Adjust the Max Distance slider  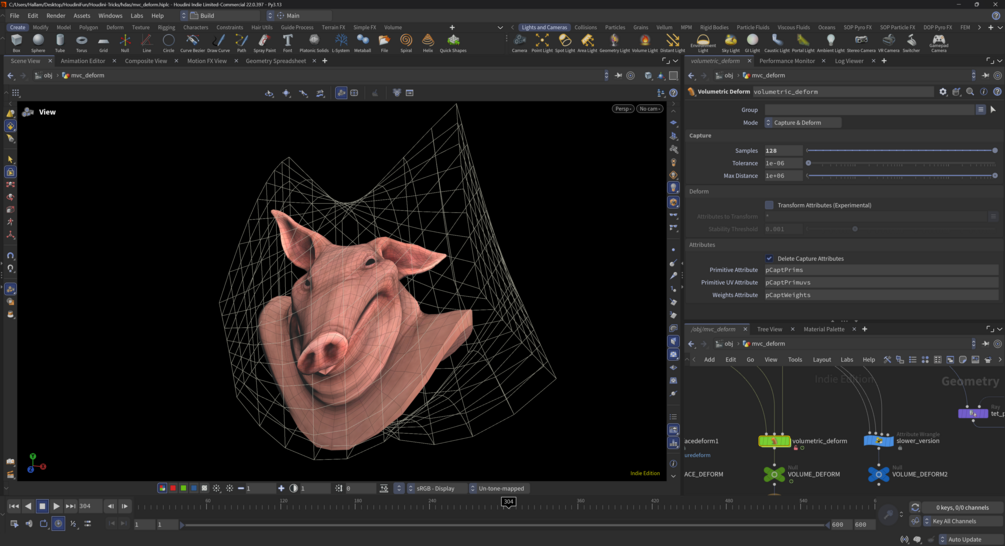(901, 176)
